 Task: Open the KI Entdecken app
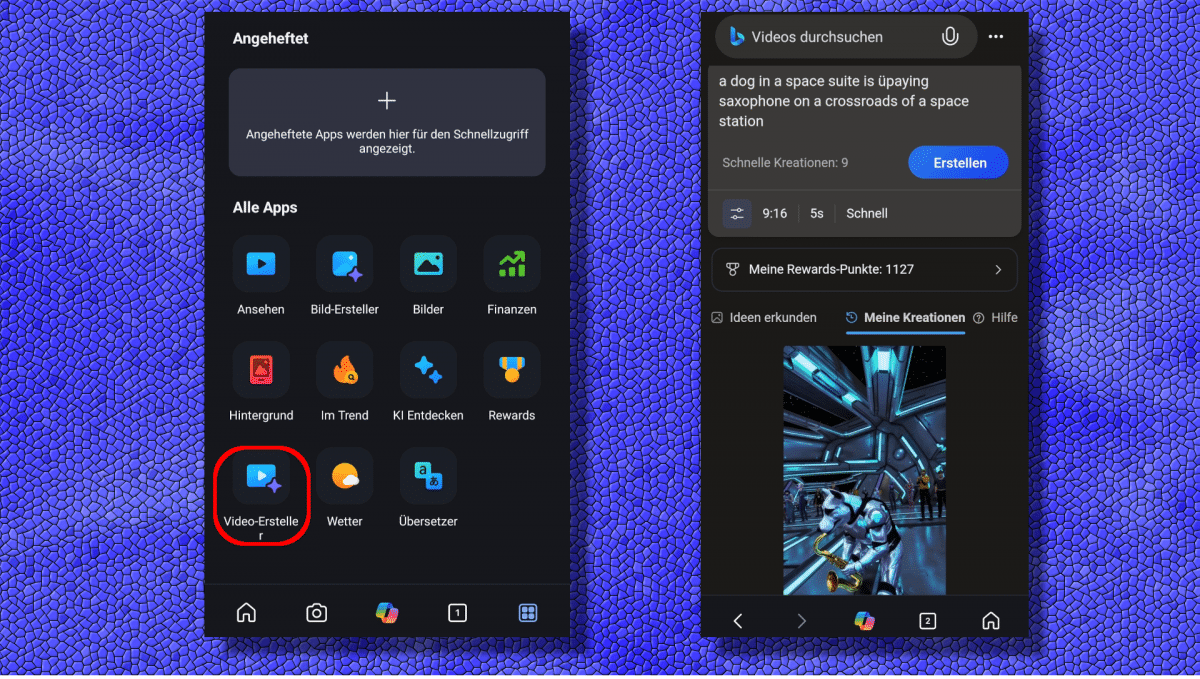tap(428, 370)
